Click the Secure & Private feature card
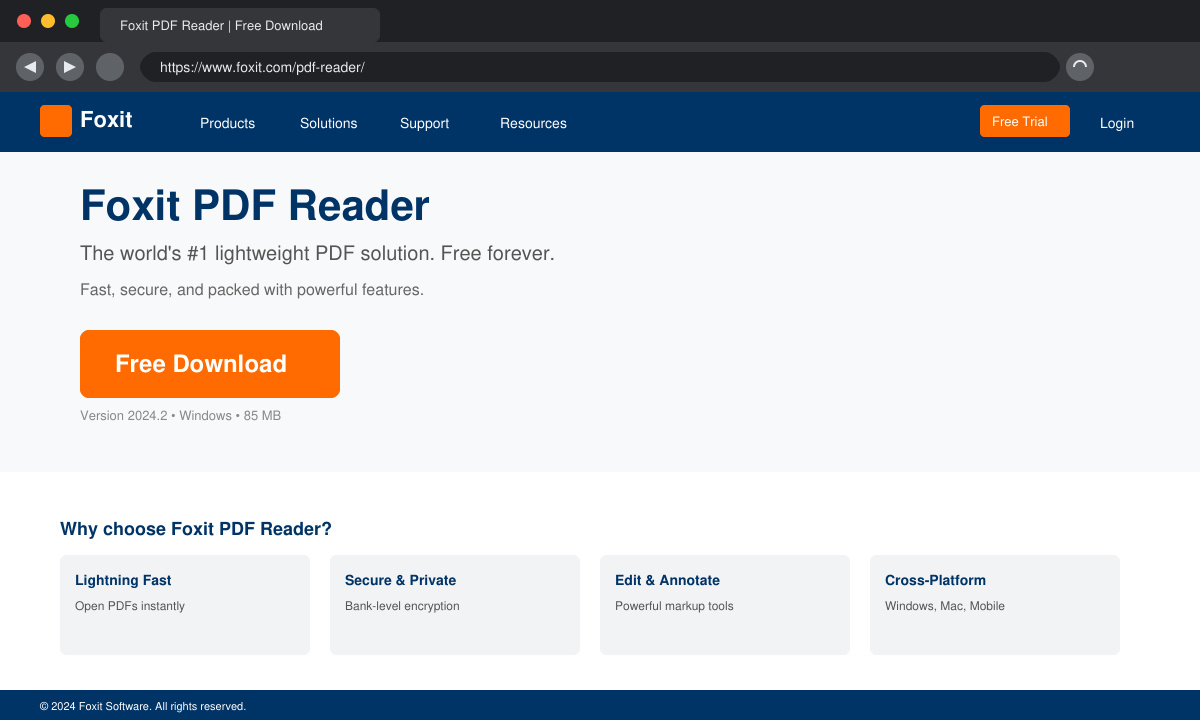 [x=455, y=605]
